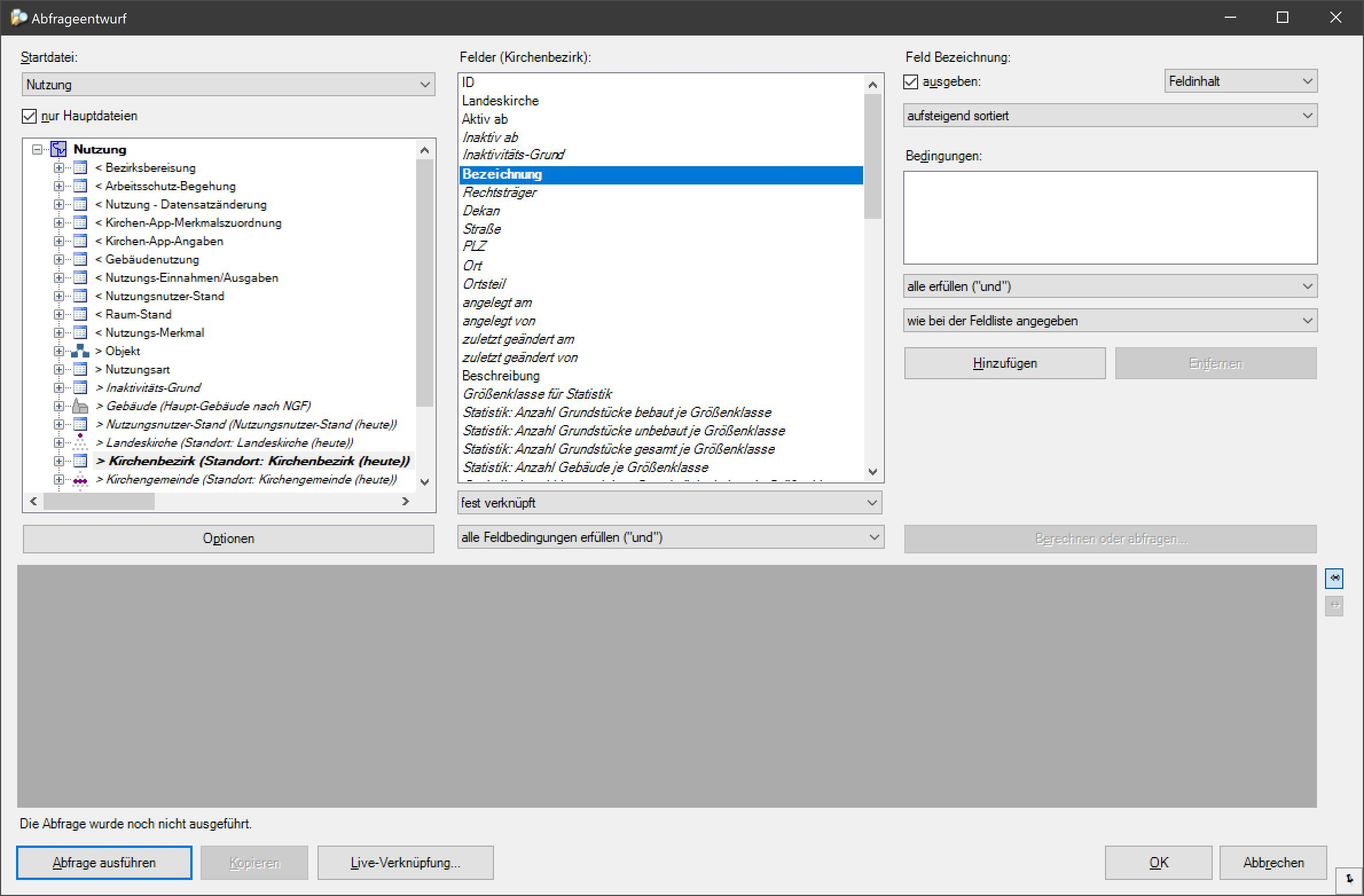The width and height of the screenshot is (1364, 896).
Task: Click the Hinzufügen button
Action: click(x=1005, y=363)
